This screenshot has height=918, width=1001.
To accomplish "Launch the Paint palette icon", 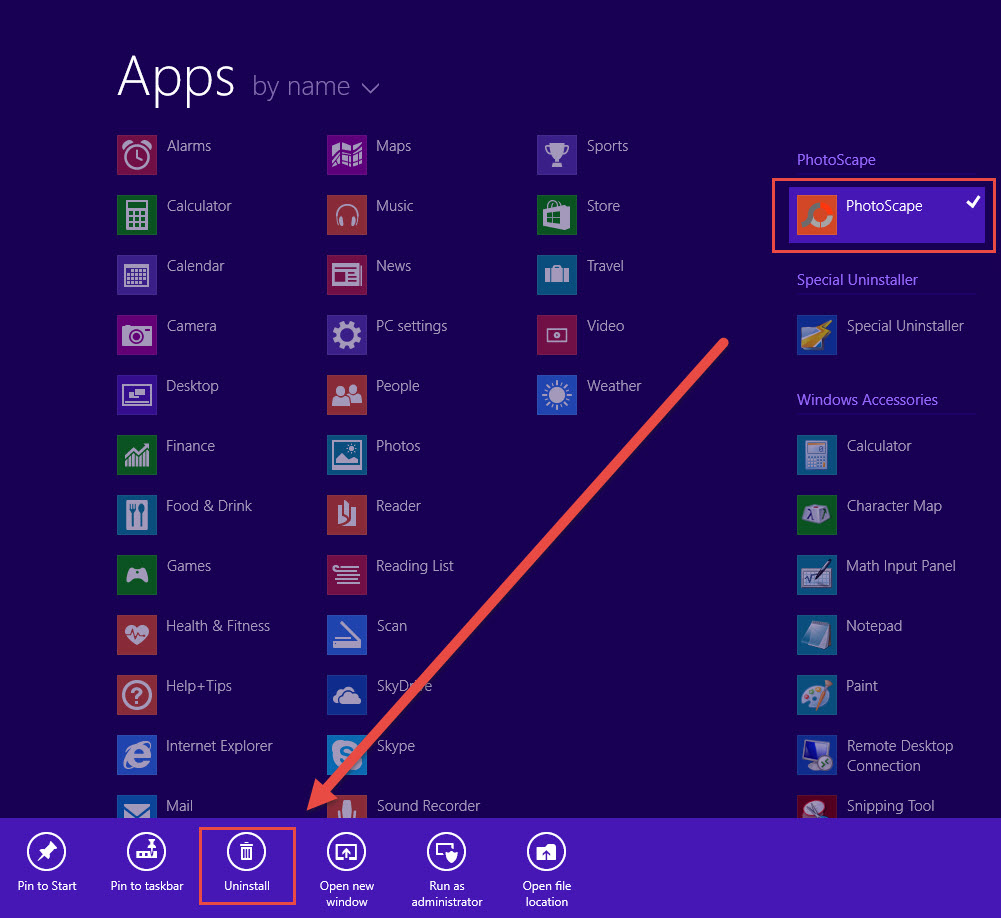I will click(817, 695).
